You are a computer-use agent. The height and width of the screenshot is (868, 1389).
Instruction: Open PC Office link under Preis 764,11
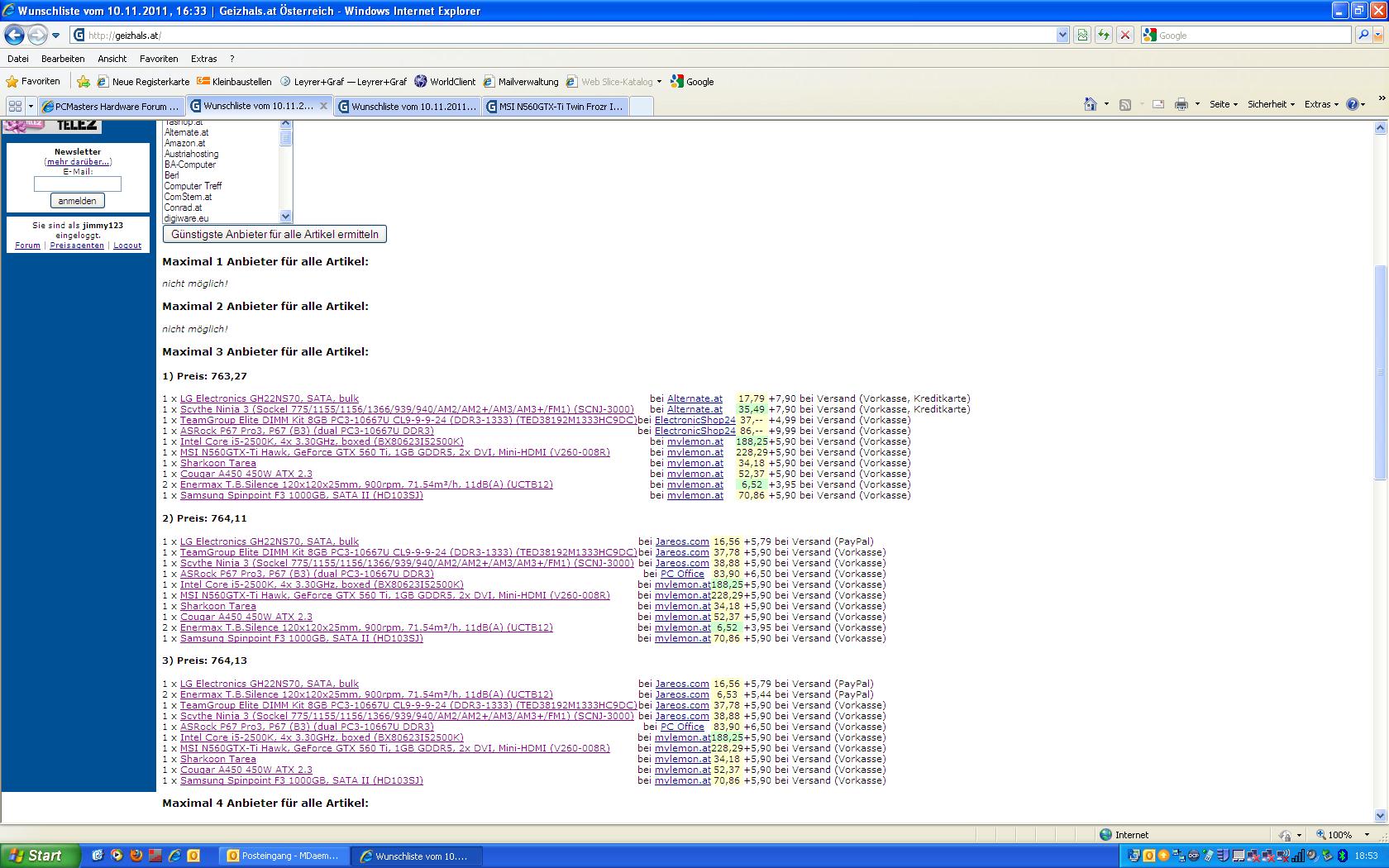[x=682, y=574]
